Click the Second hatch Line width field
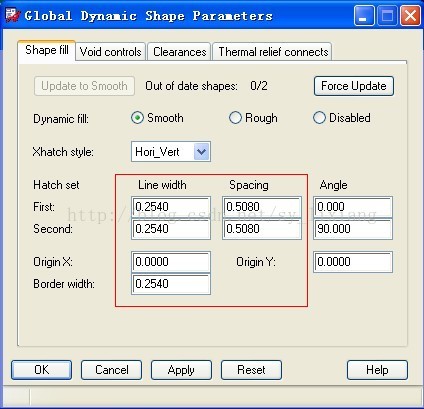 [x=171, y=229]
